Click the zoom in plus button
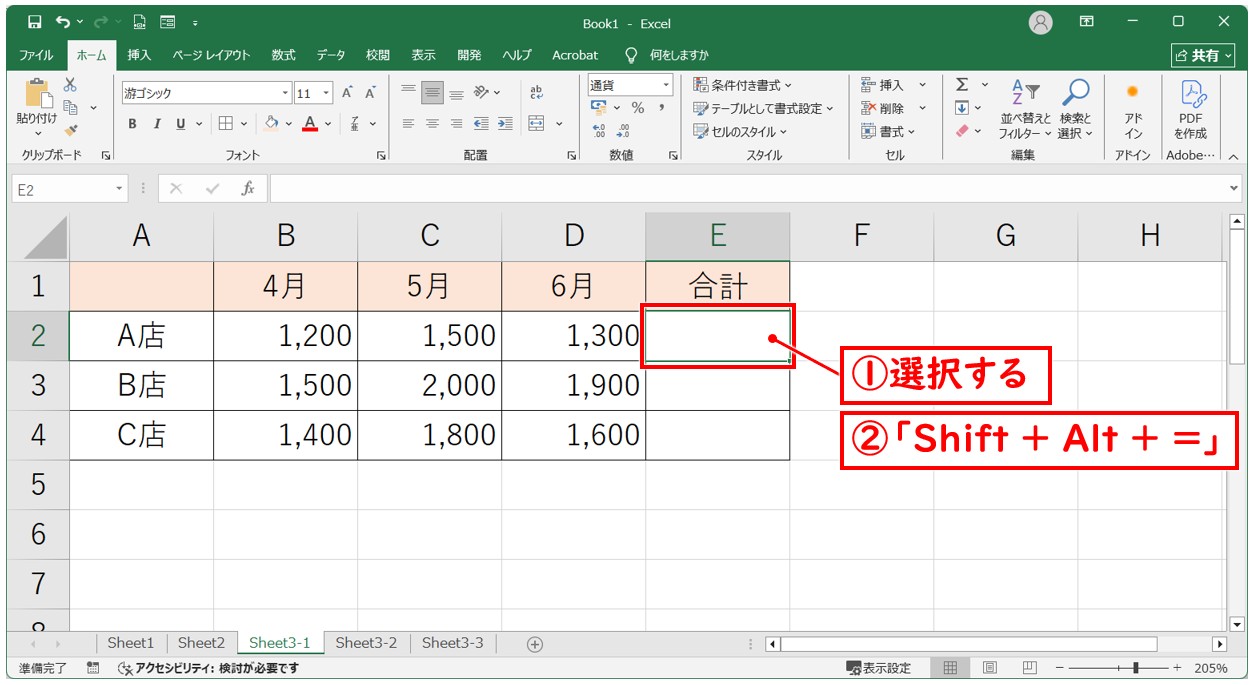The width and height of the screenshot is (1254, 685). pos(1177,668)
